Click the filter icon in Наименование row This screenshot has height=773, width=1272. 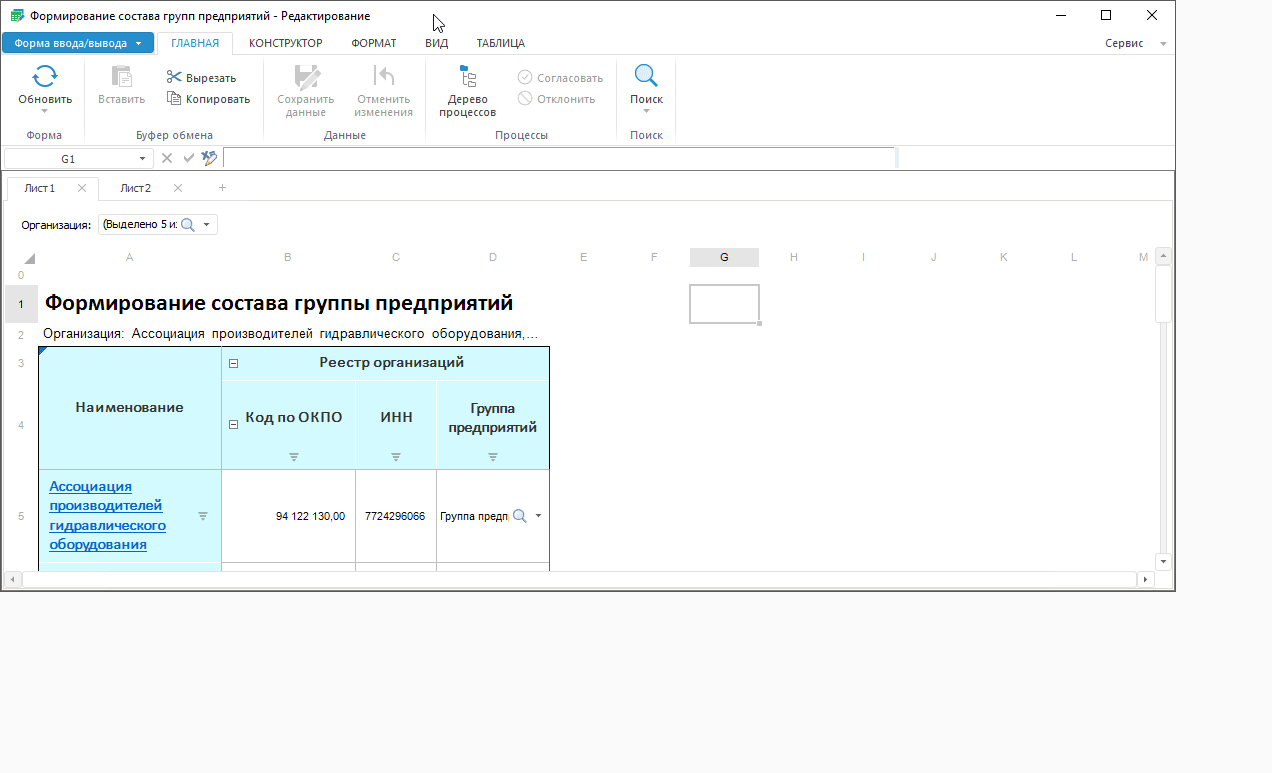[203, 516]
